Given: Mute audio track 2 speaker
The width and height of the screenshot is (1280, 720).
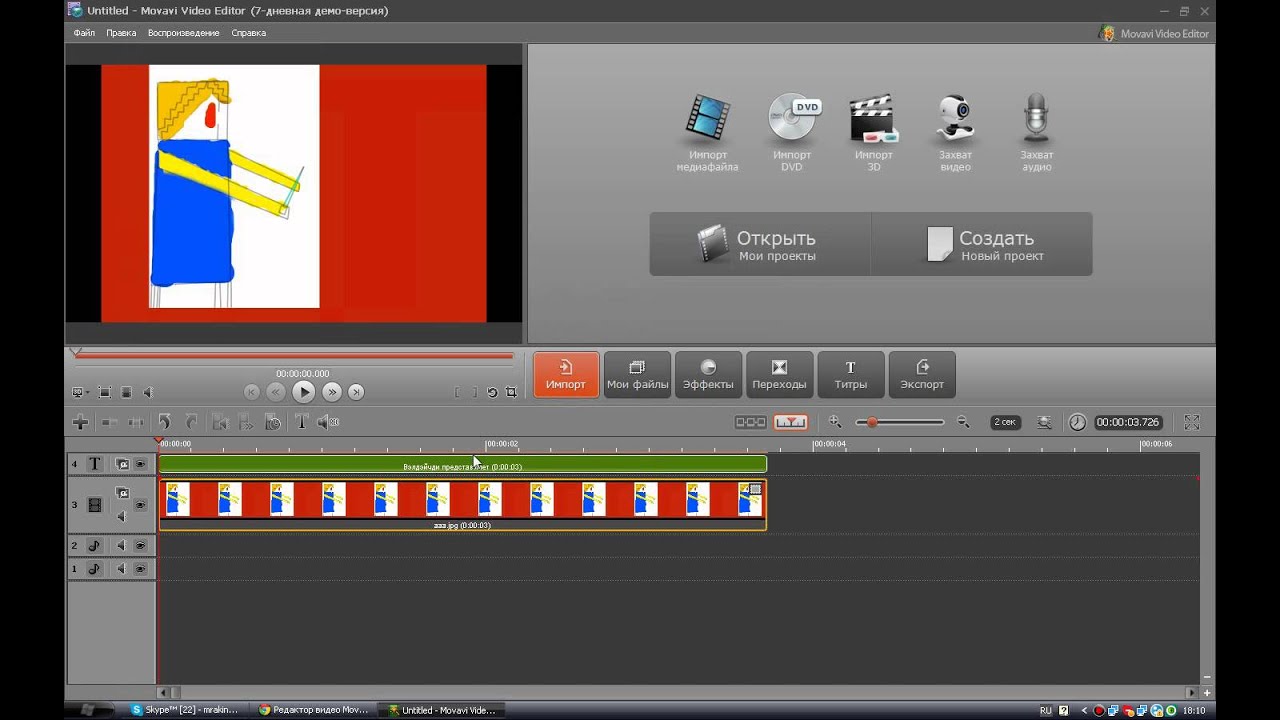Looking at the screenshot, I should coord(122,546).
